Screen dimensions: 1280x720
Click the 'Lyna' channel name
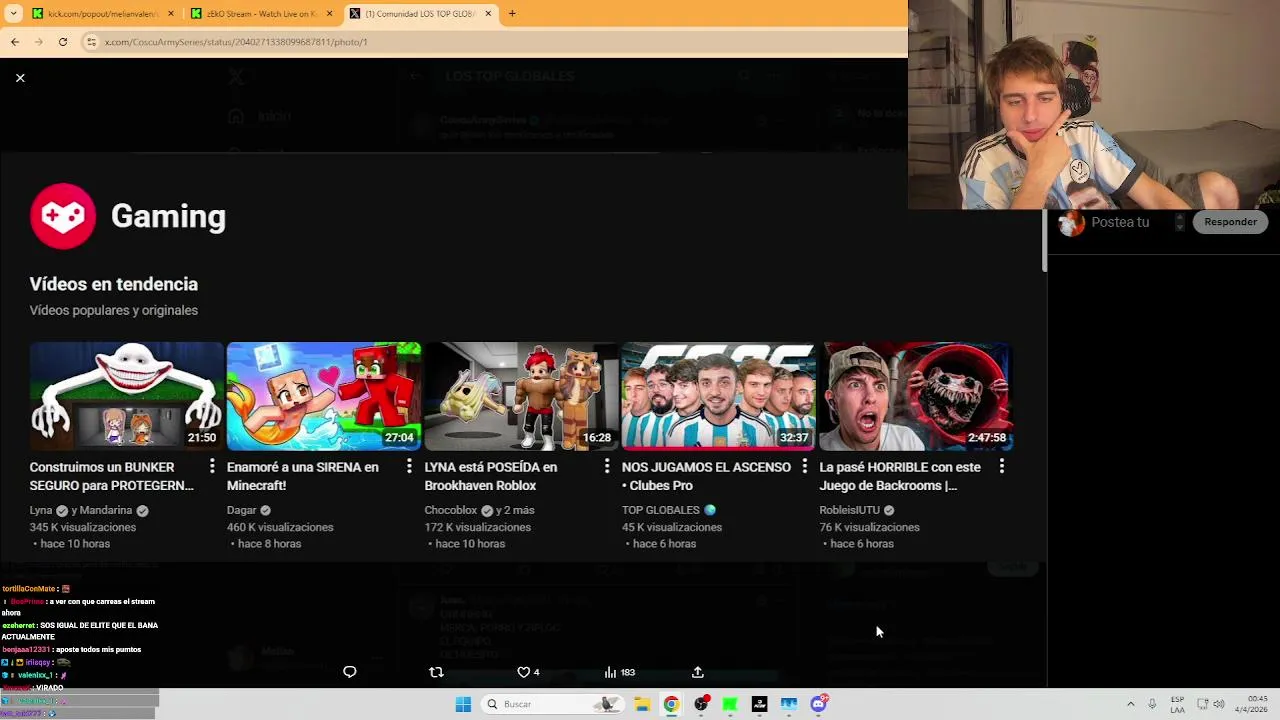pyautogui.click(x=41, y=510)
